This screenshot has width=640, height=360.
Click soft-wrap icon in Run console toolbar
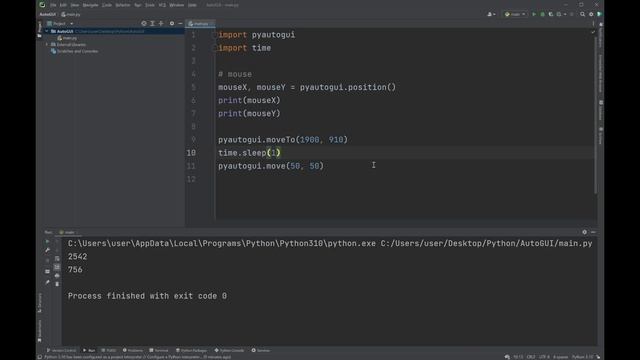[x=57, y=258]
